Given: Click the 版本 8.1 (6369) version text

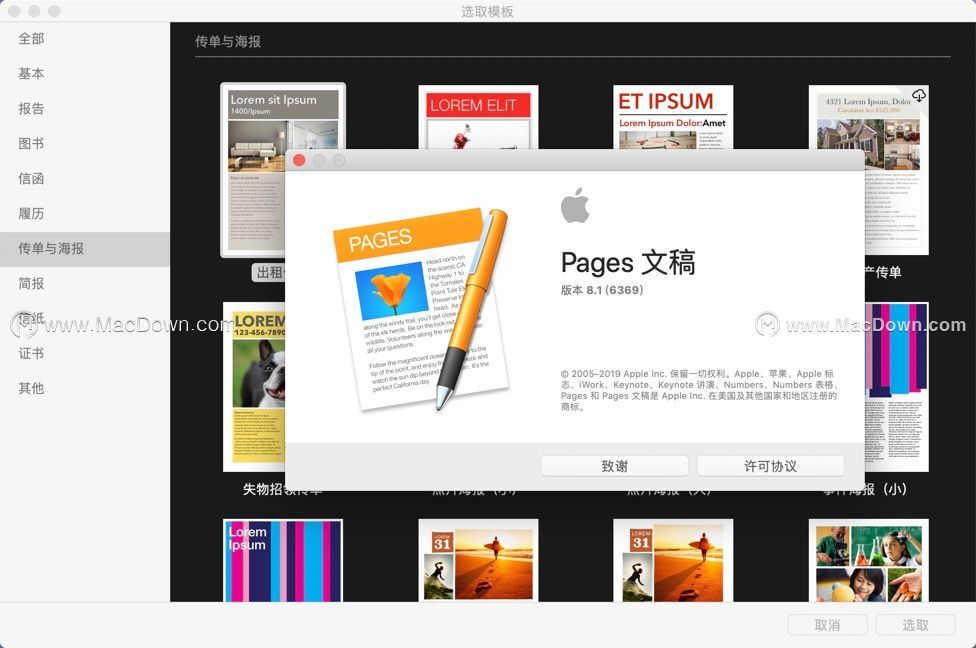Looking at the screenshot, I should coord(601,290).
